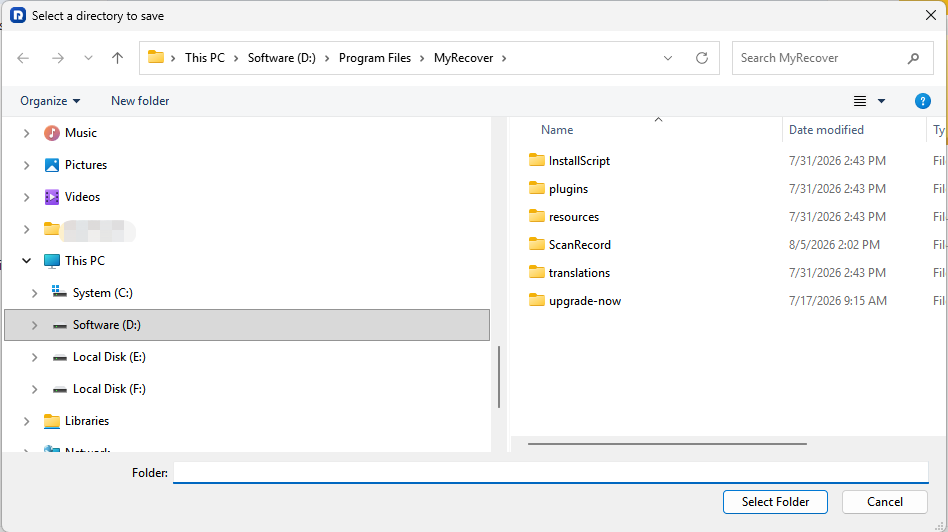Expand the Local Disk (F:) node
This screenshot has width=948, height=532.
(x=34, y=389)
